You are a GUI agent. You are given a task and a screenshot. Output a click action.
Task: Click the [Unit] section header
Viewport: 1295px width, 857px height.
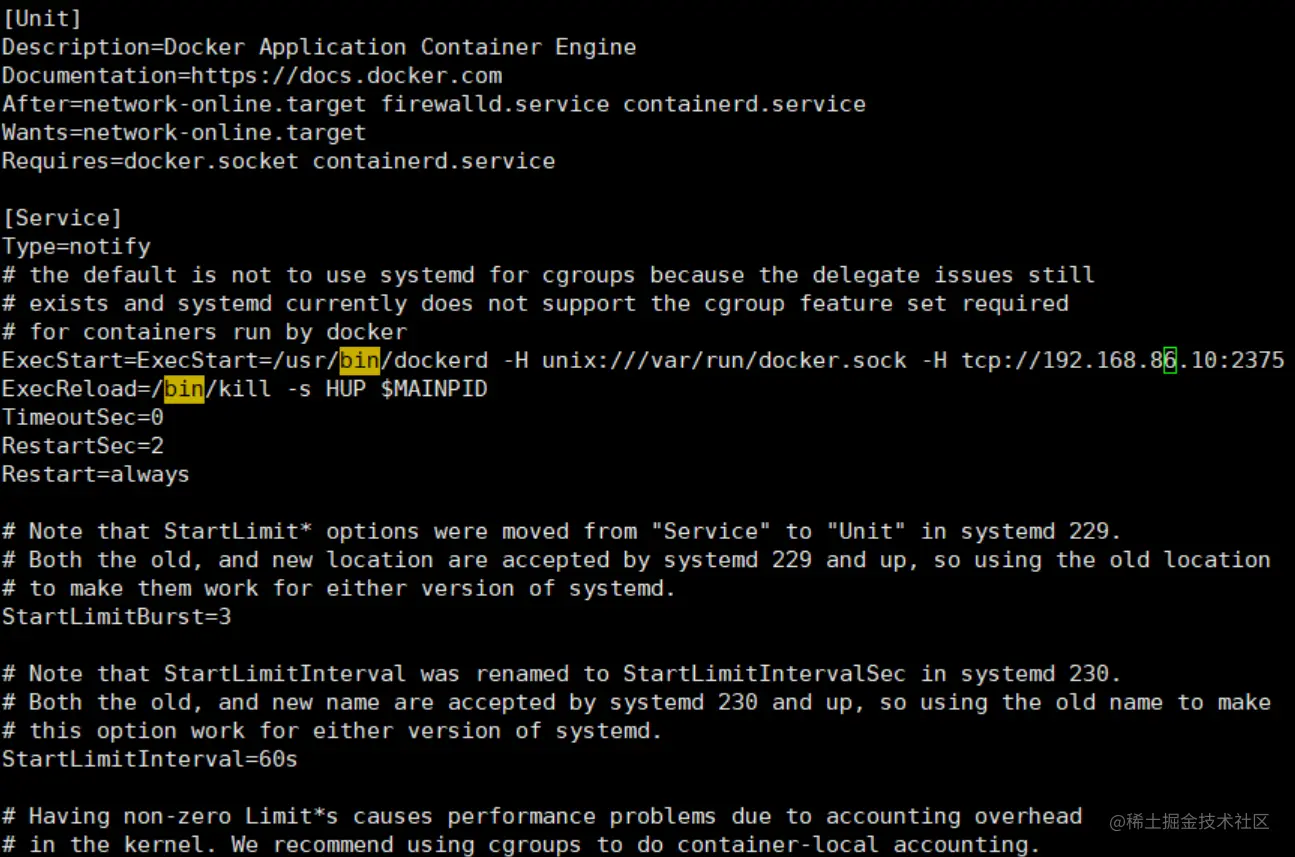tap(42, 18)
